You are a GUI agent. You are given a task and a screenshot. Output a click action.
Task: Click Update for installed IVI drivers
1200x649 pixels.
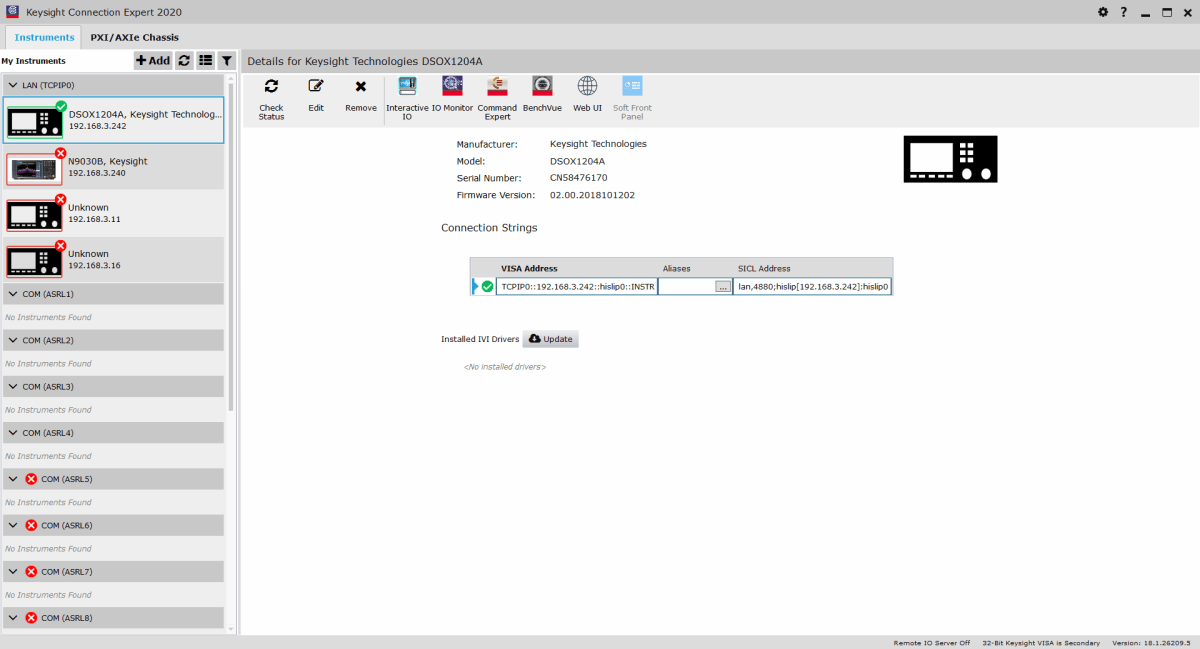click(x=551, y=339)
